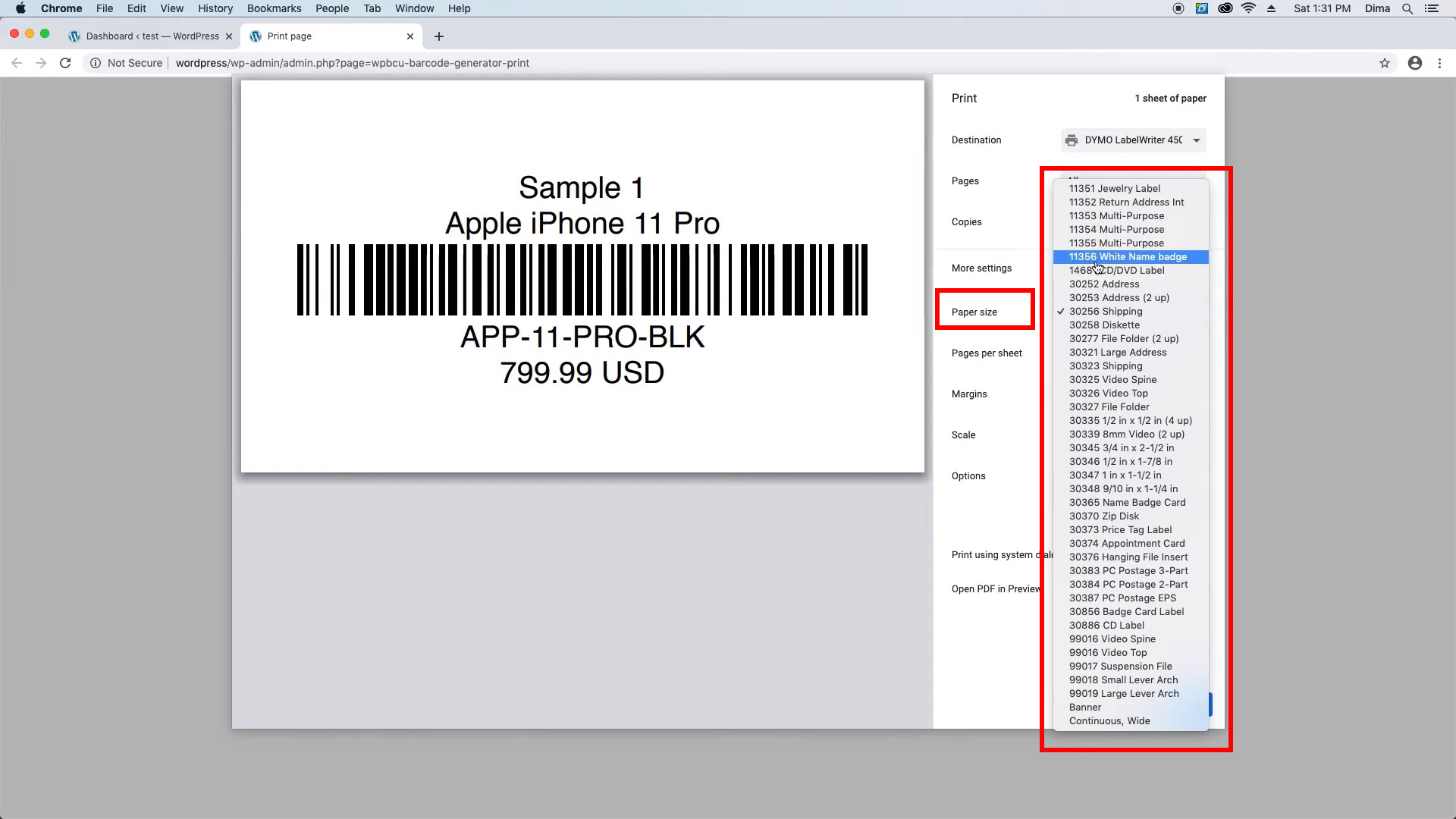Open Notification Center list icon
Viewport: 1456px width, 819px height.
coord(1432,8)
